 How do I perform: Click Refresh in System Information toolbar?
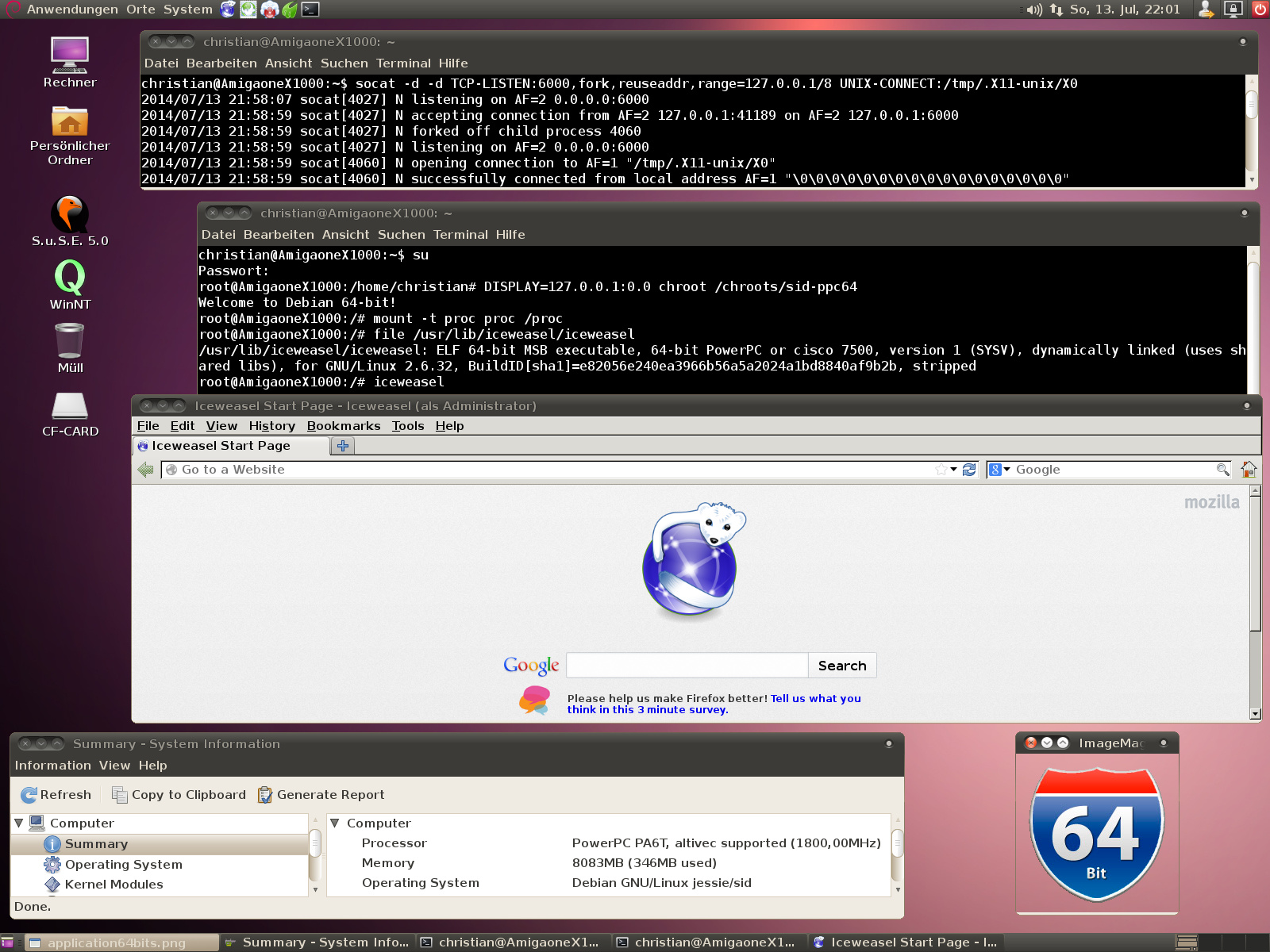pyautogui.click(x=56, y=795)
